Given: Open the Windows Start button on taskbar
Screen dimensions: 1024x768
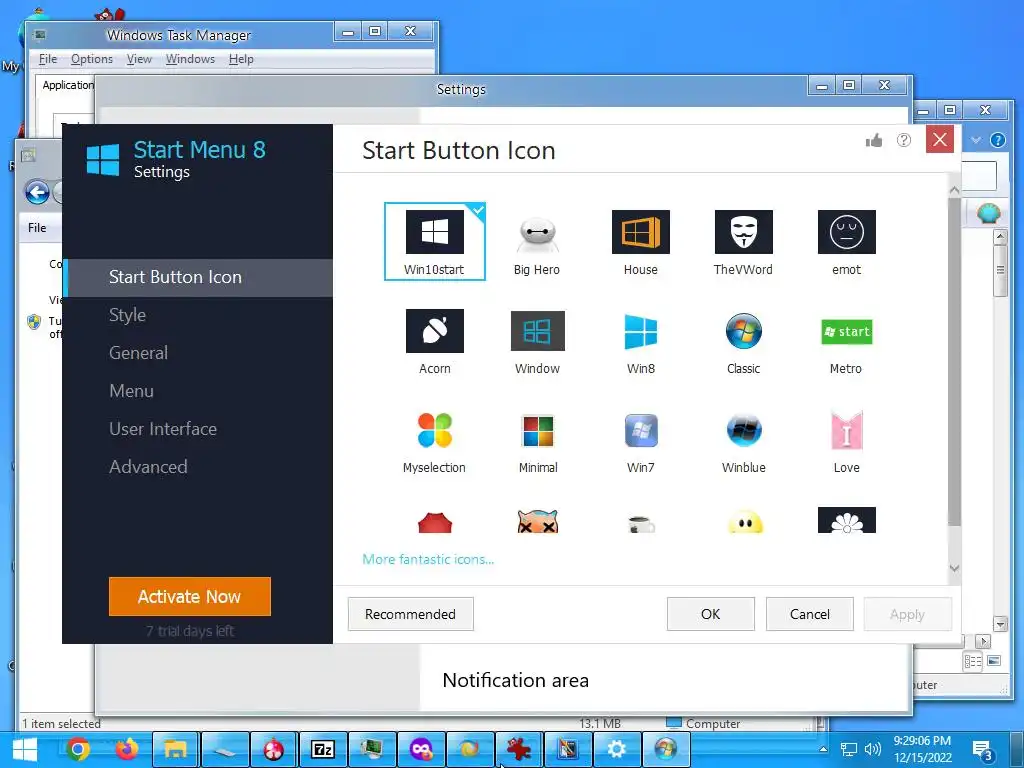Looking at the screenshot, I should coord(25,749).
